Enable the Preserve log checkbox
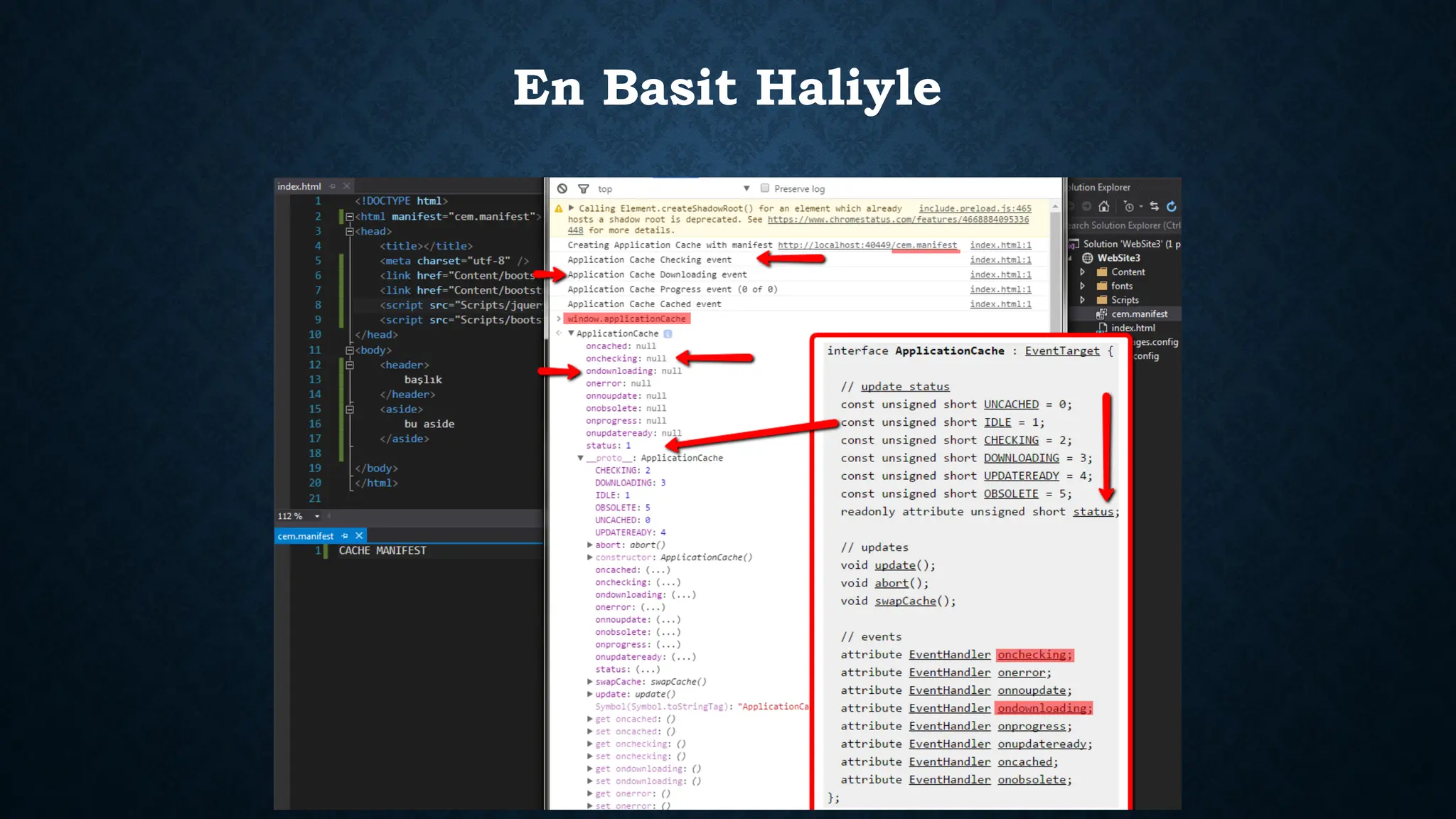Viewport: 1456px width, 819px height. click(x=765, y=188)
